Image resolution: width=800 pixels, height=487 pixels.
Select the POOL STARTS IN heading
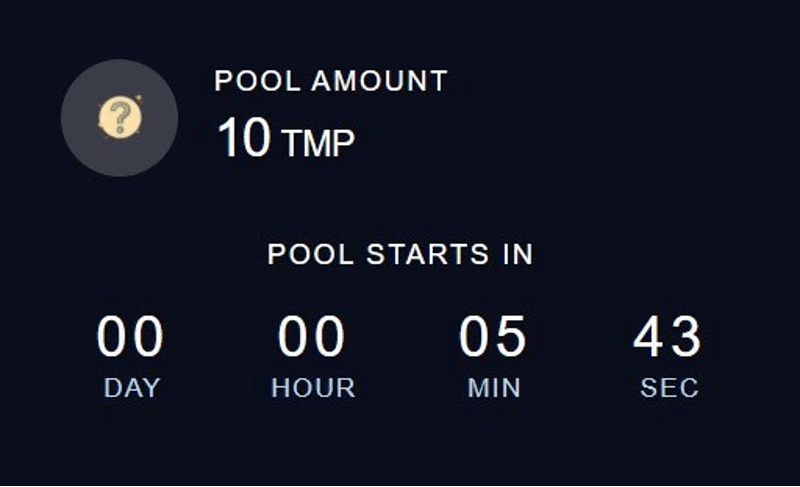coord(400,254)
